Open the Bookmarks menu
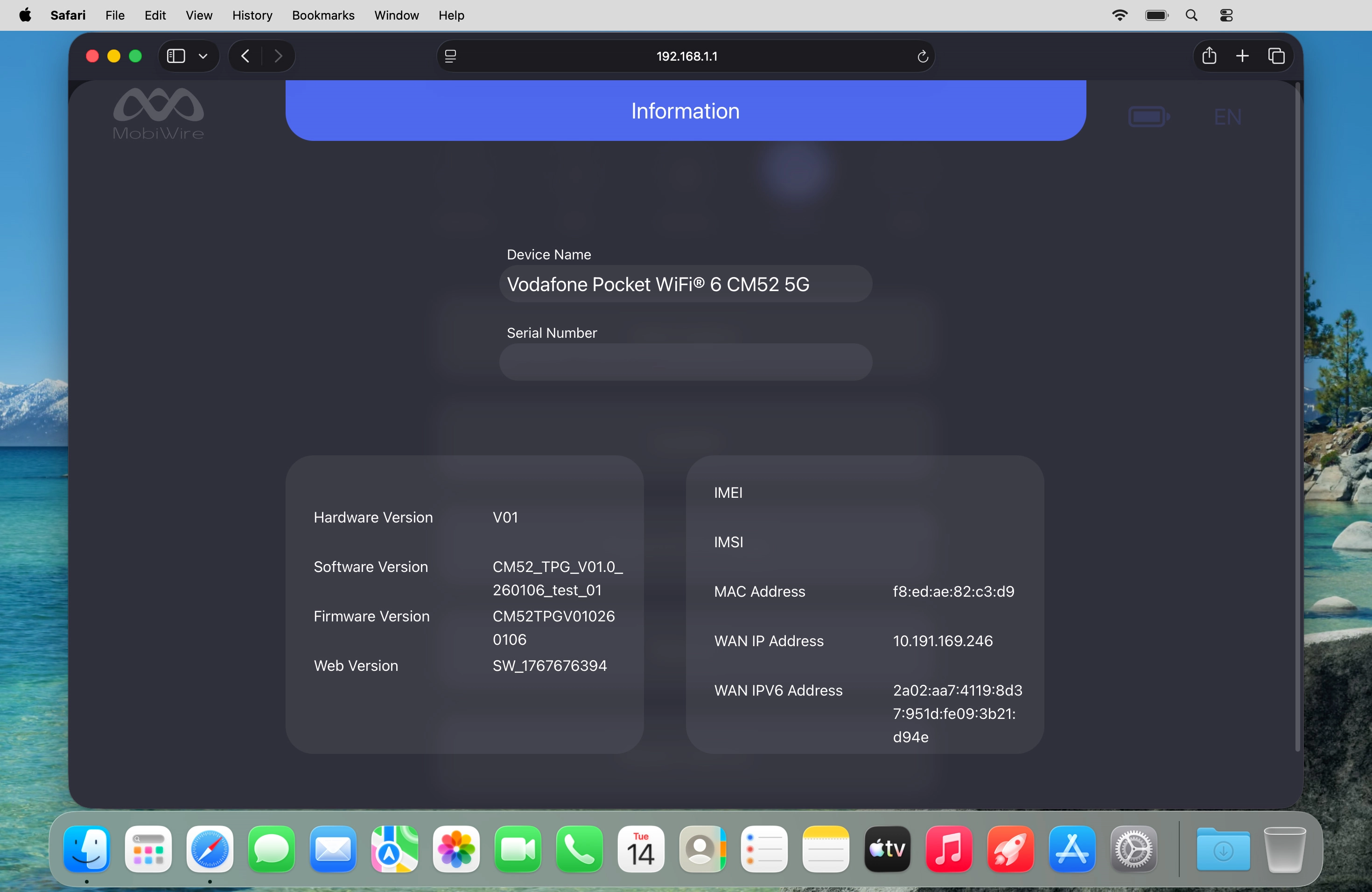The width and height of the screenshot is (1372, 892). [323, 15]
